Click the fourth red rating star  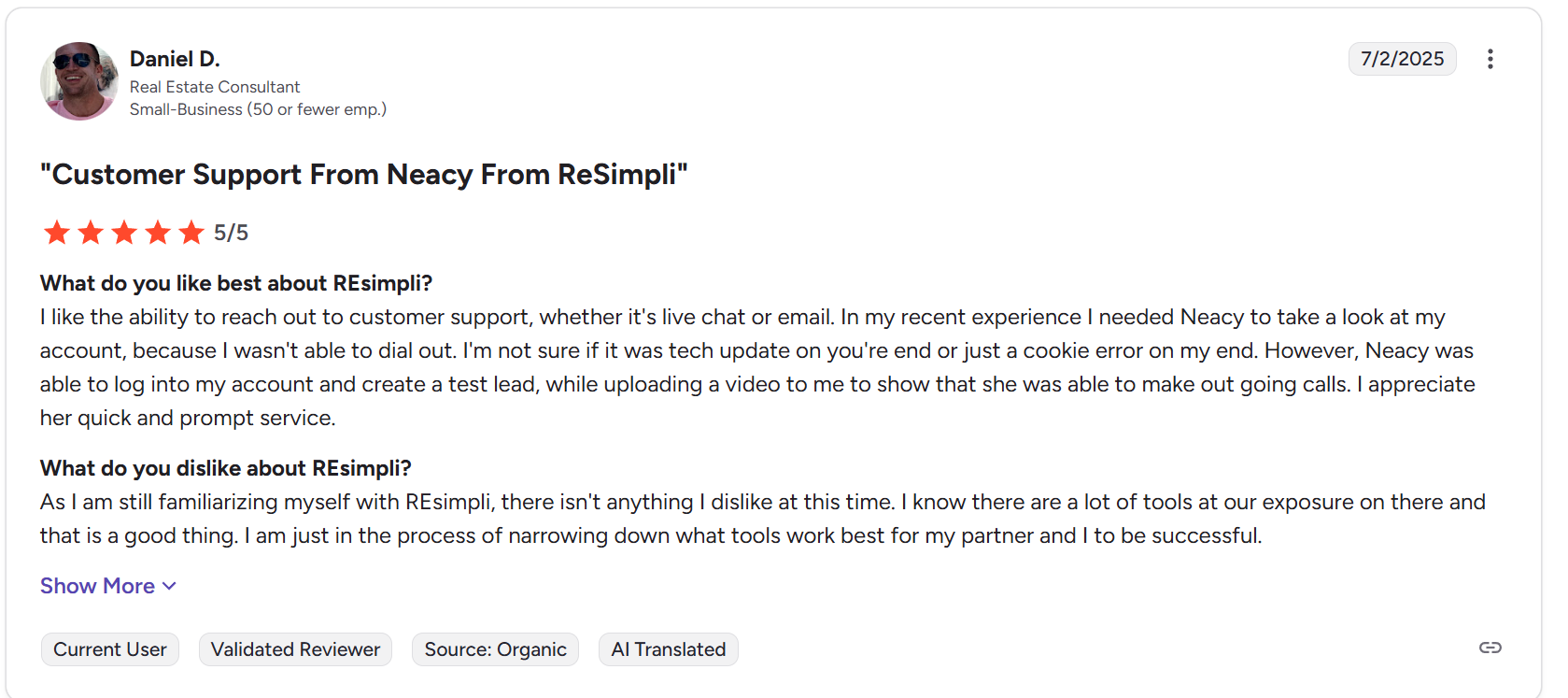point(158,232)
